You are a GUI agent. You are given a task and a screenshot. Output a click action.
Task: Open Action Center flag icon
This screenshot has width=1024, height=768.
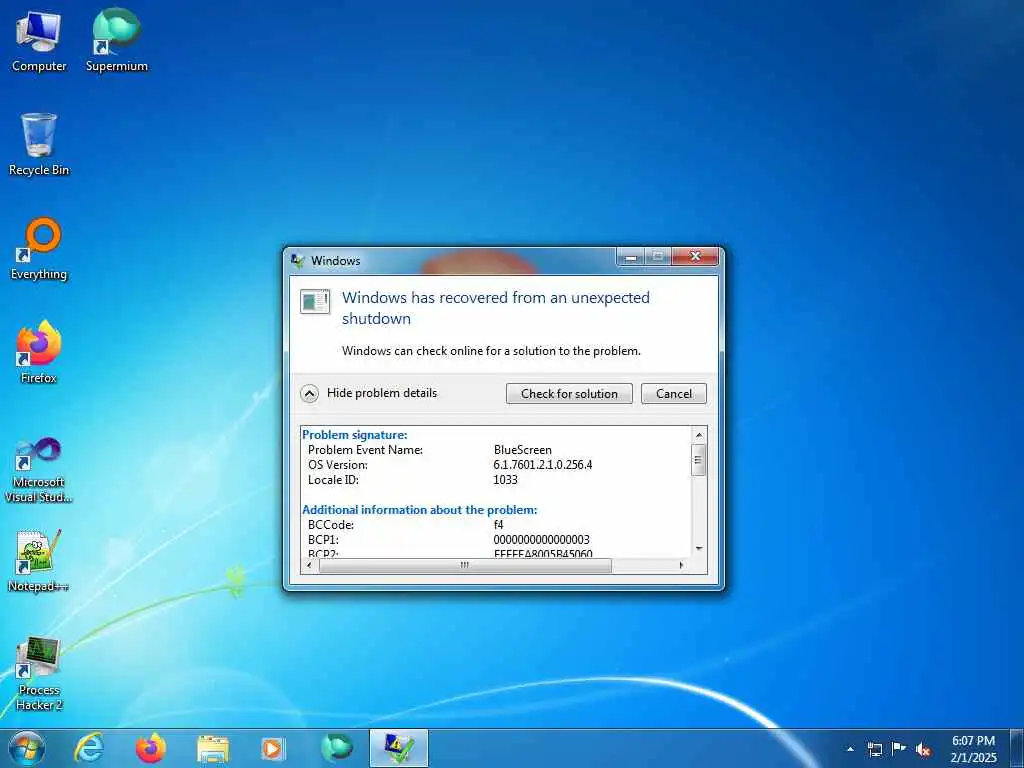click(x=899, y=749)
